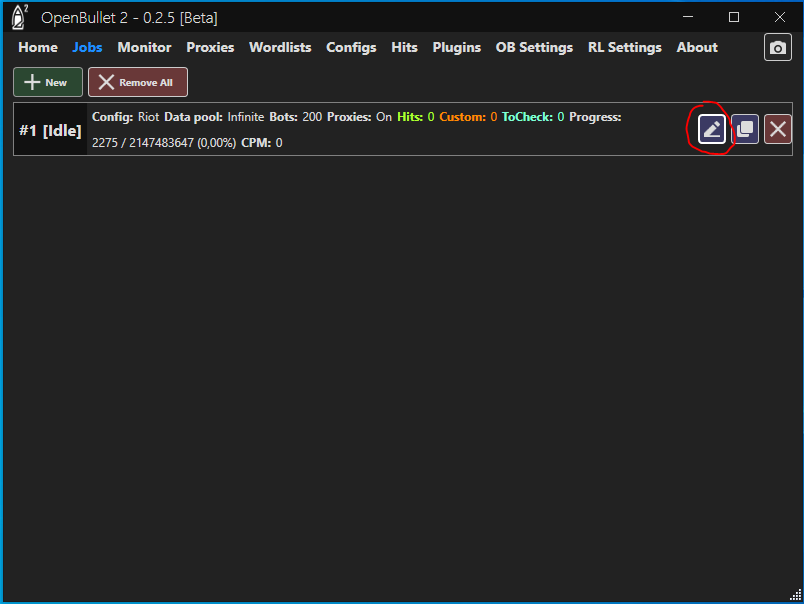
Task: Click the Proxies: On status
Action: pyautogui.click(x=359, y=117)
